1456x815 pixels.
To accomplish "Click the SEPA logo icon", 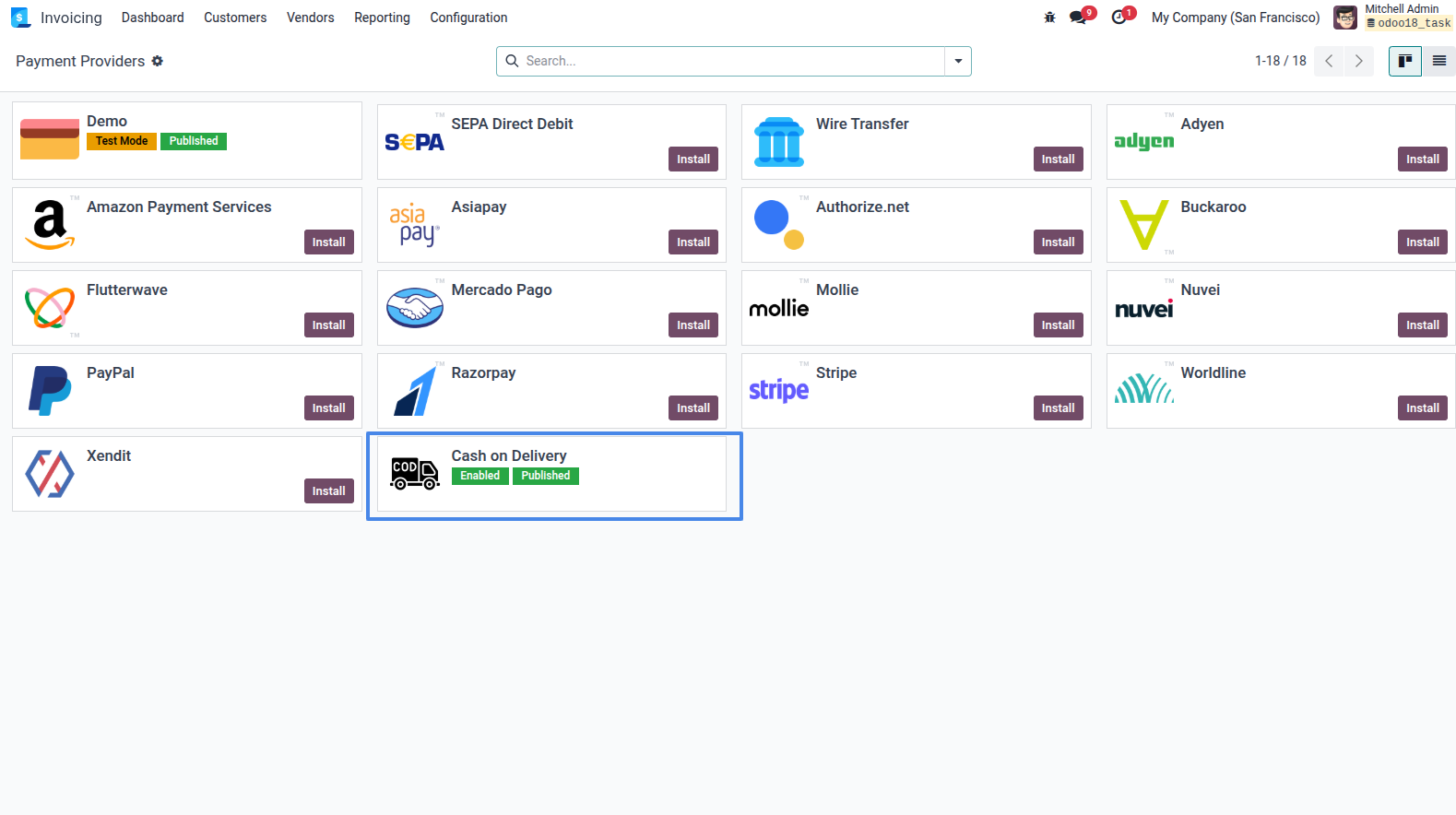I will (414, 142).
